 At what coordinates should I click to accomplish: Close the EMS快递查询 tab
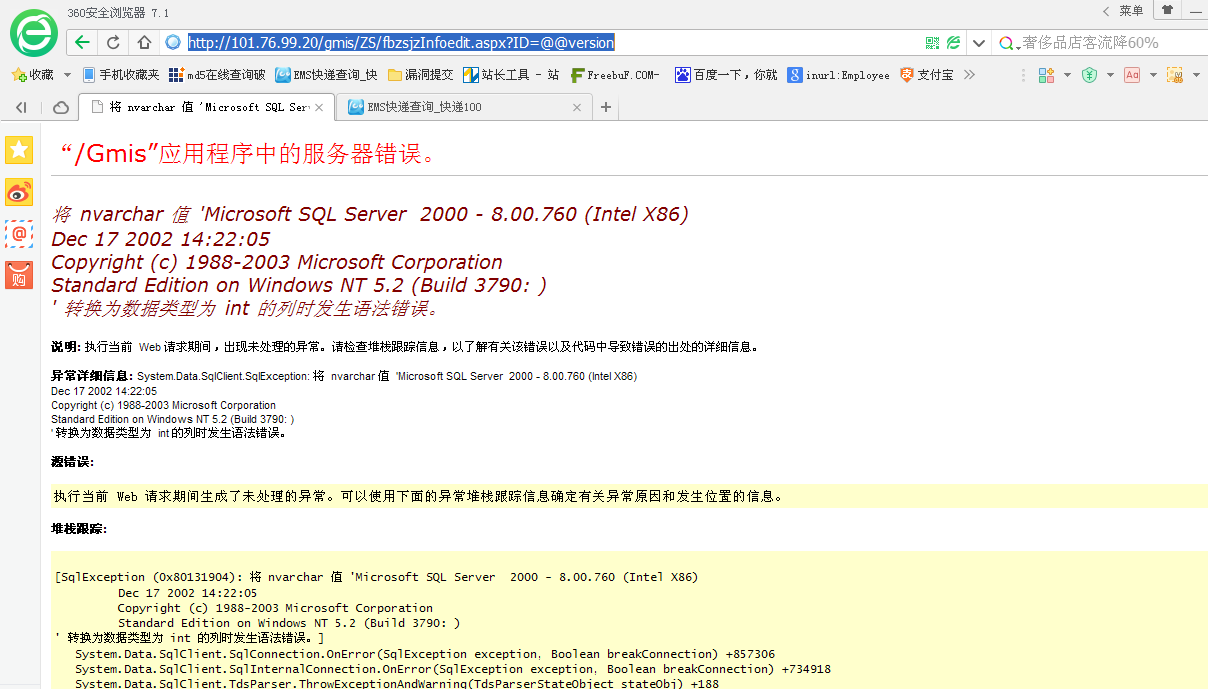pyautogui.click(x=577, y=107)
